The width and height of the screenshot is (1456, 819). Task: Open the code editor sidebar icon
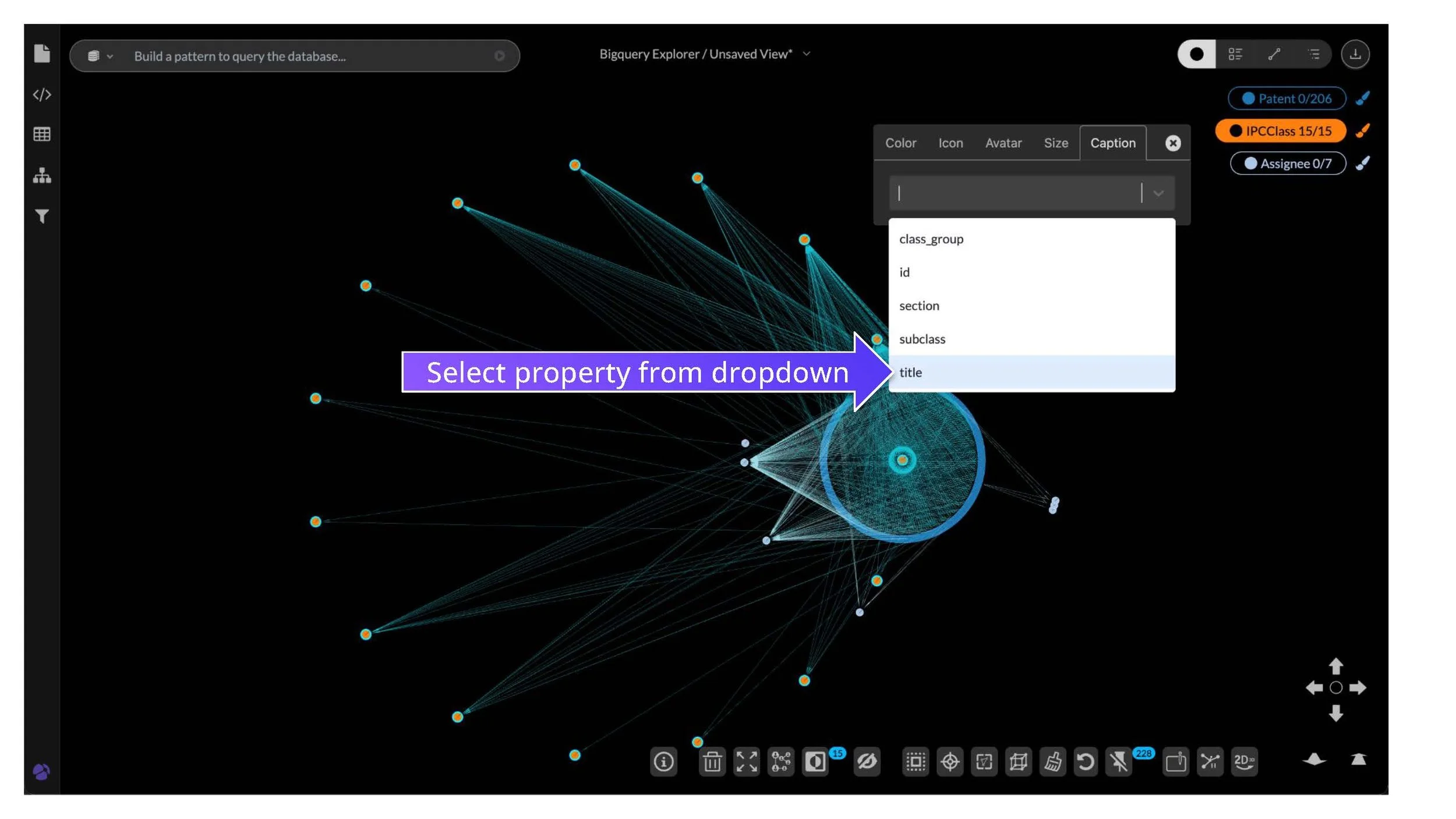tap(42, 95)
